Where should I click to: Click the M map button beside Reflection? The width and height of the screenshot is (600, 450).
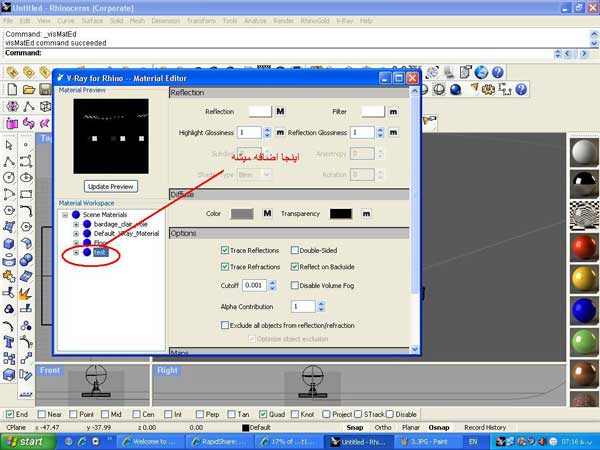coord(280,111)
